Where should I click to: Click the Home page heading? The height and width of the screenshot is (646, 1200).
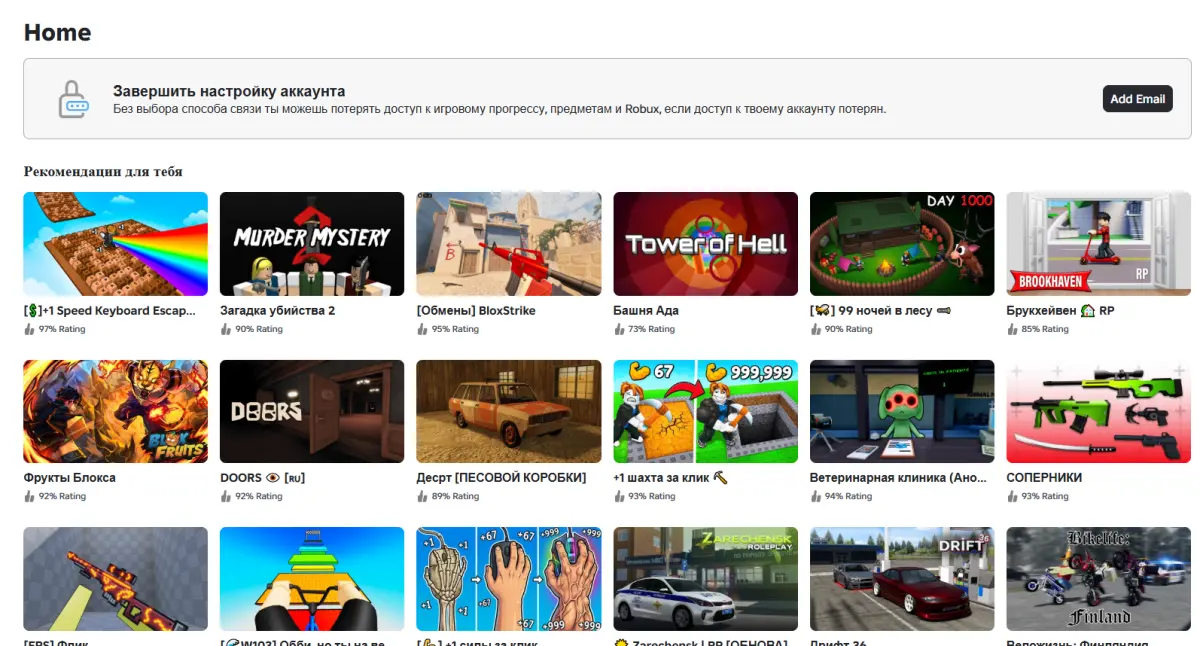(x=57, y=33)
